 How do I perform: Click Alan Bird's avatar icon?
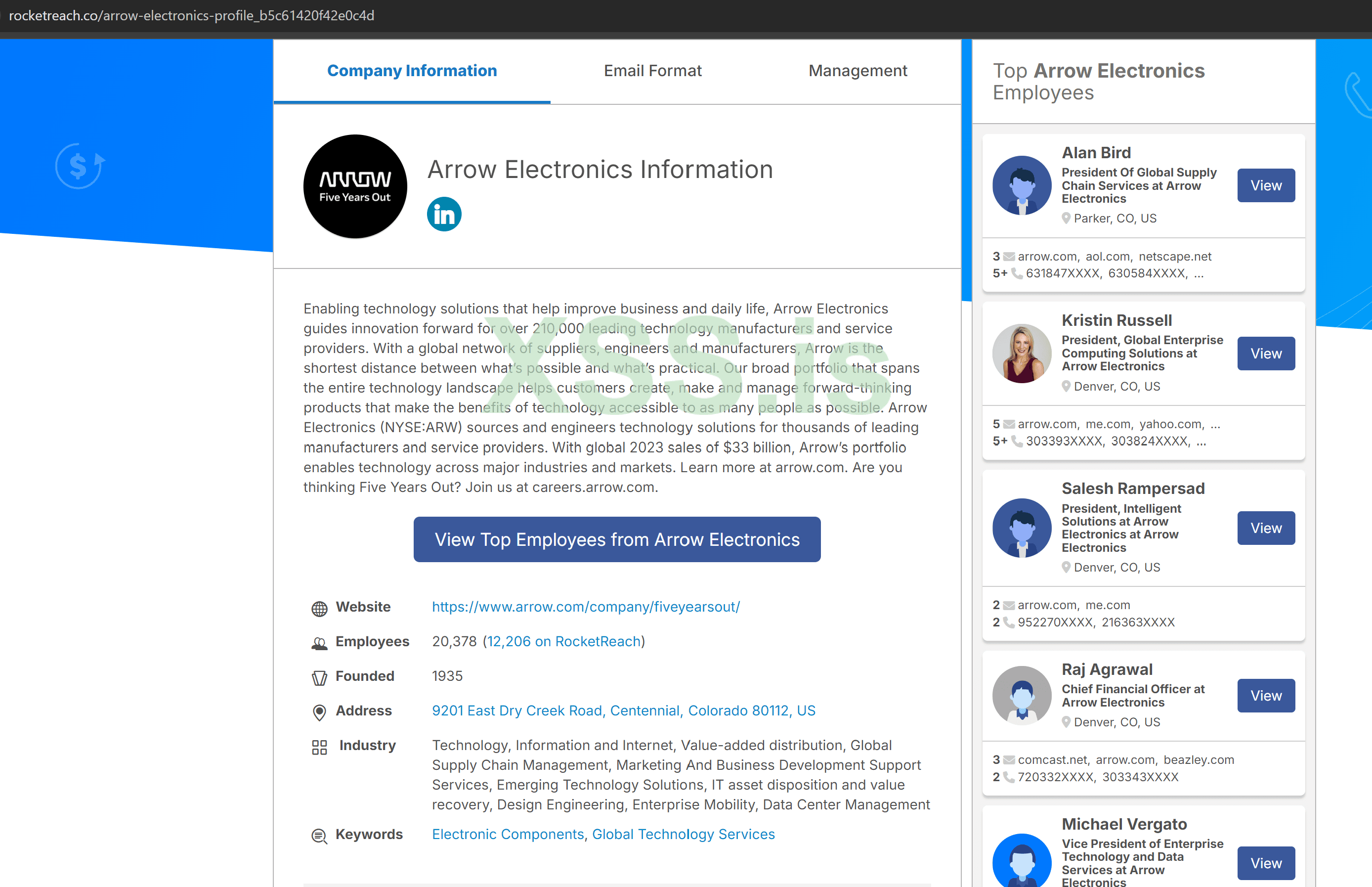[x=1022, y=185]
